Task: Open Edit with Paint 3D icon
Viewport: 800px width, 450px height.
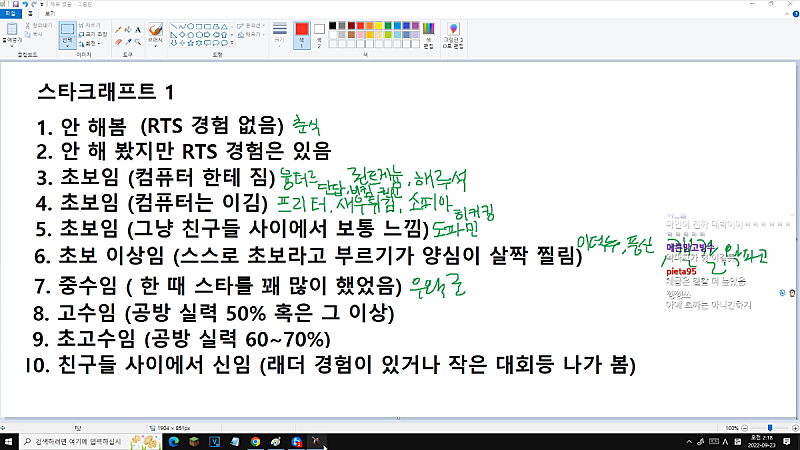Action: tap(453, 29)
